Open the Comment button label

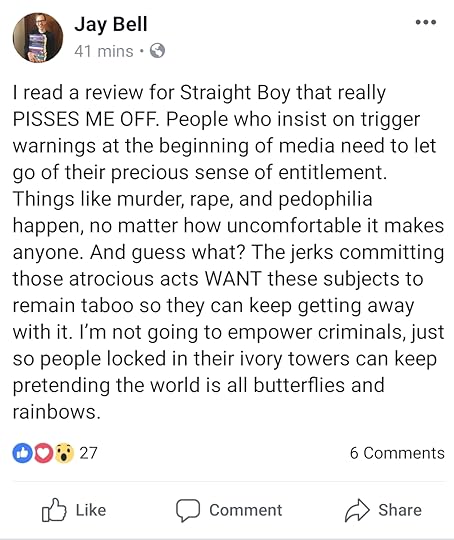click(x=246, y=510)
